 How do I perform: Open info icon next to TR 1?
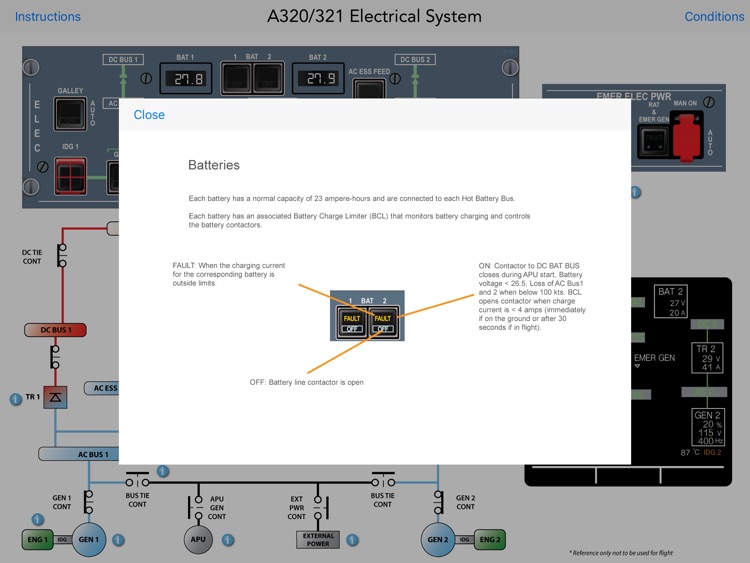[x=16, y=398]
